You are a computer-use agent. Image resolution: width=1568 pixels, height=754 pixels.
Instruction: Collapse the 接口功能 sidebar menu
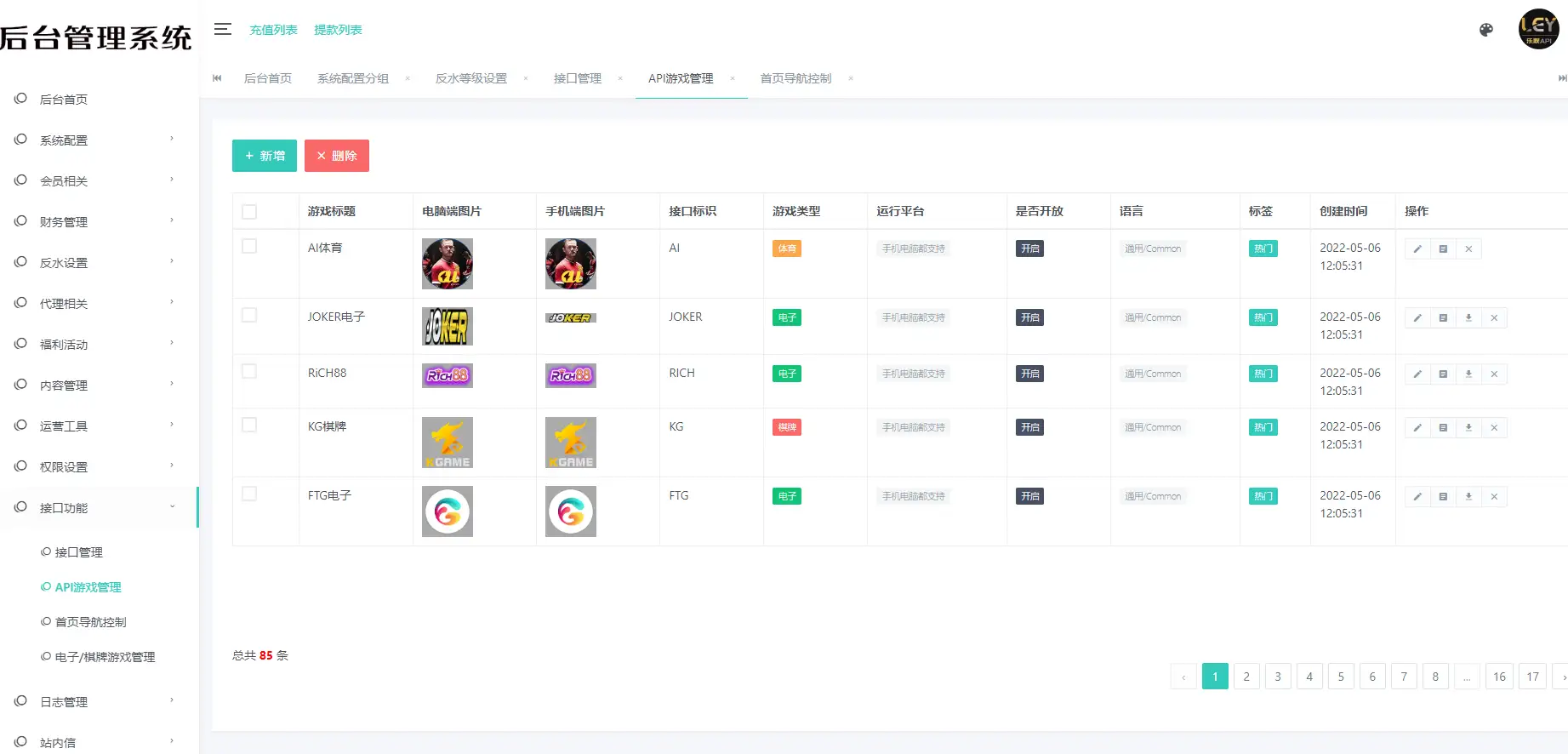click(99, 507)
